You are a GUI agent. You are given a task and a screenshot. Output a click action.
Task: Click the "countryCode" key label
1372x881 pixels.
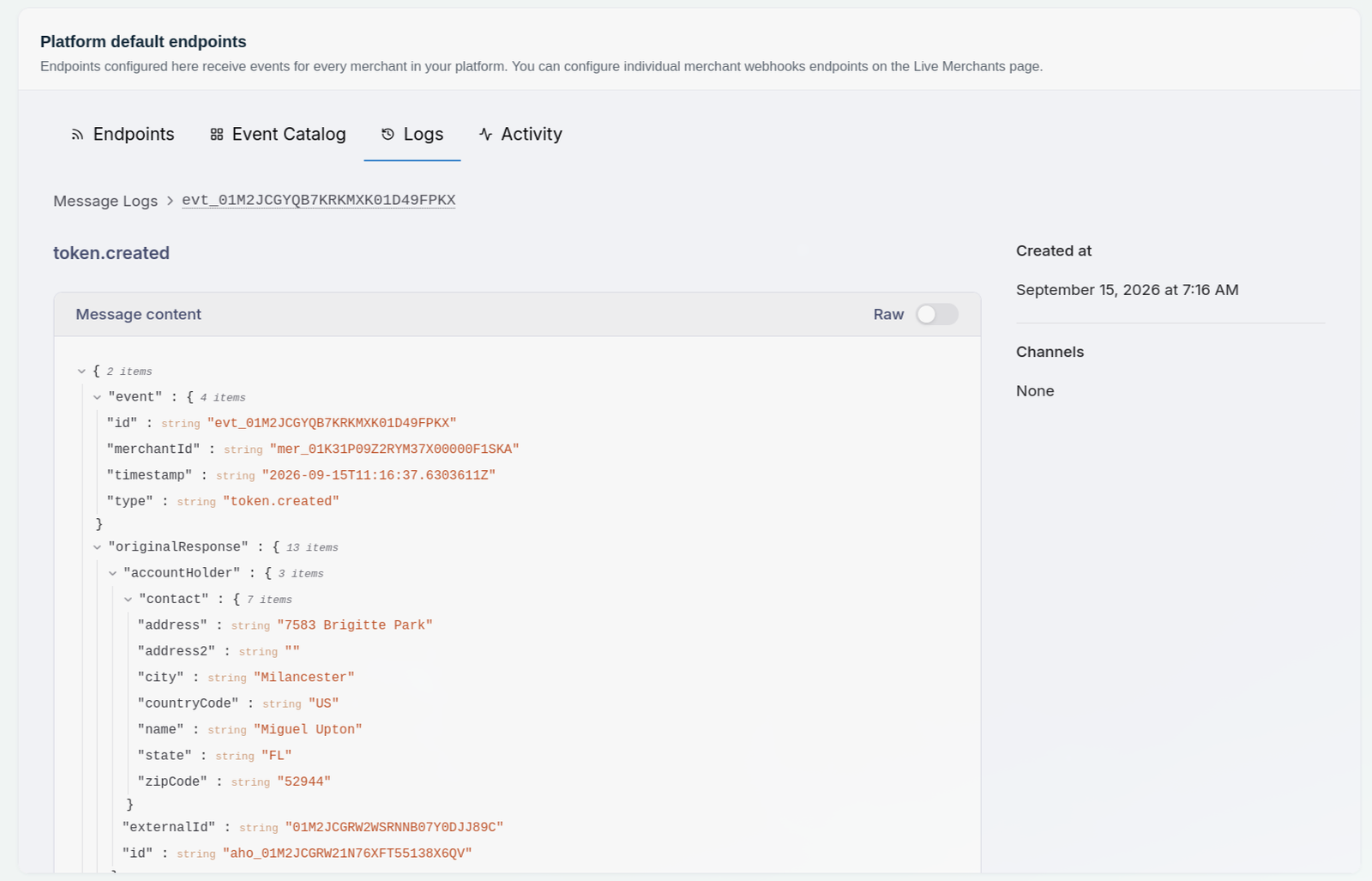pos(188,703)
